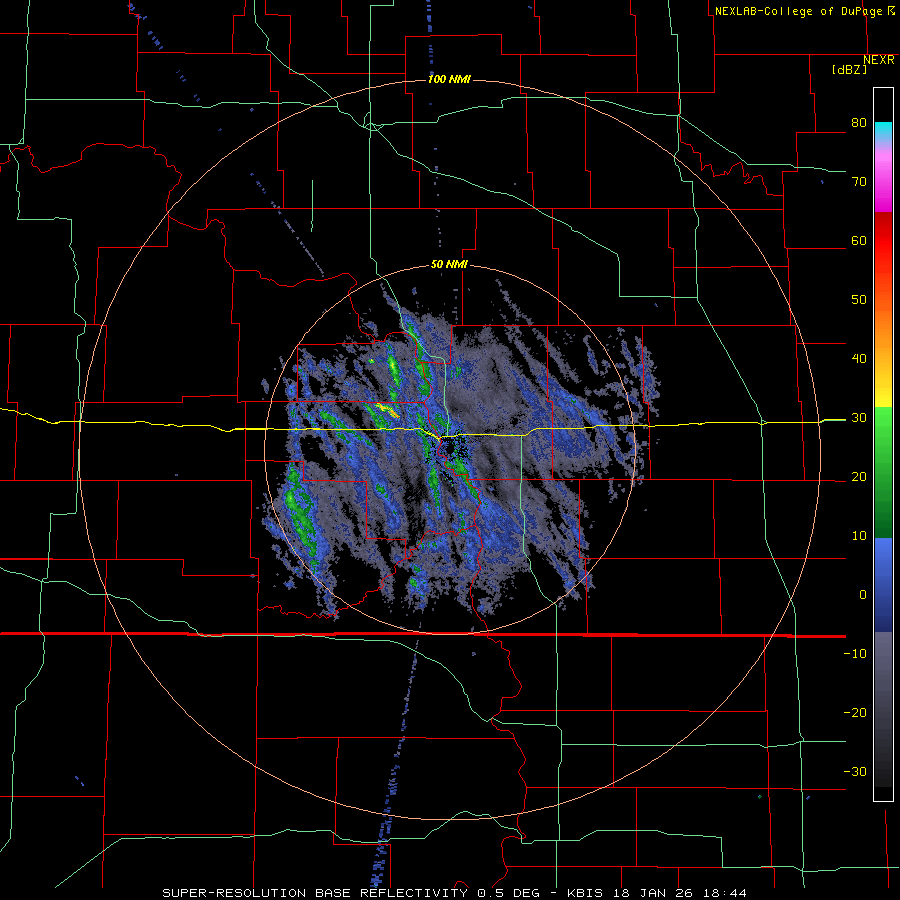900x900 pixels.
Task: Click the -10 value on dBZ scale
Action: (855, 654)
